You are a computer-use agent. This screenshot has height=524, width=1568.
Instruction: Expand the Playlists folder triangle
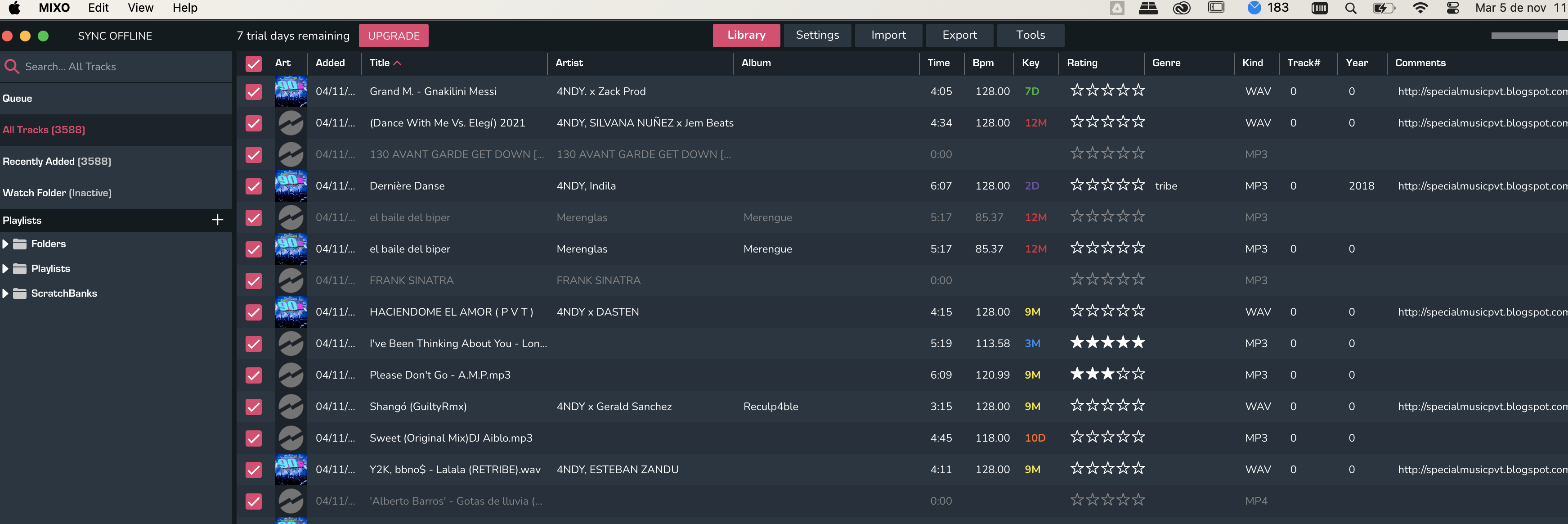pyautogui.click(x=5, y=269)
